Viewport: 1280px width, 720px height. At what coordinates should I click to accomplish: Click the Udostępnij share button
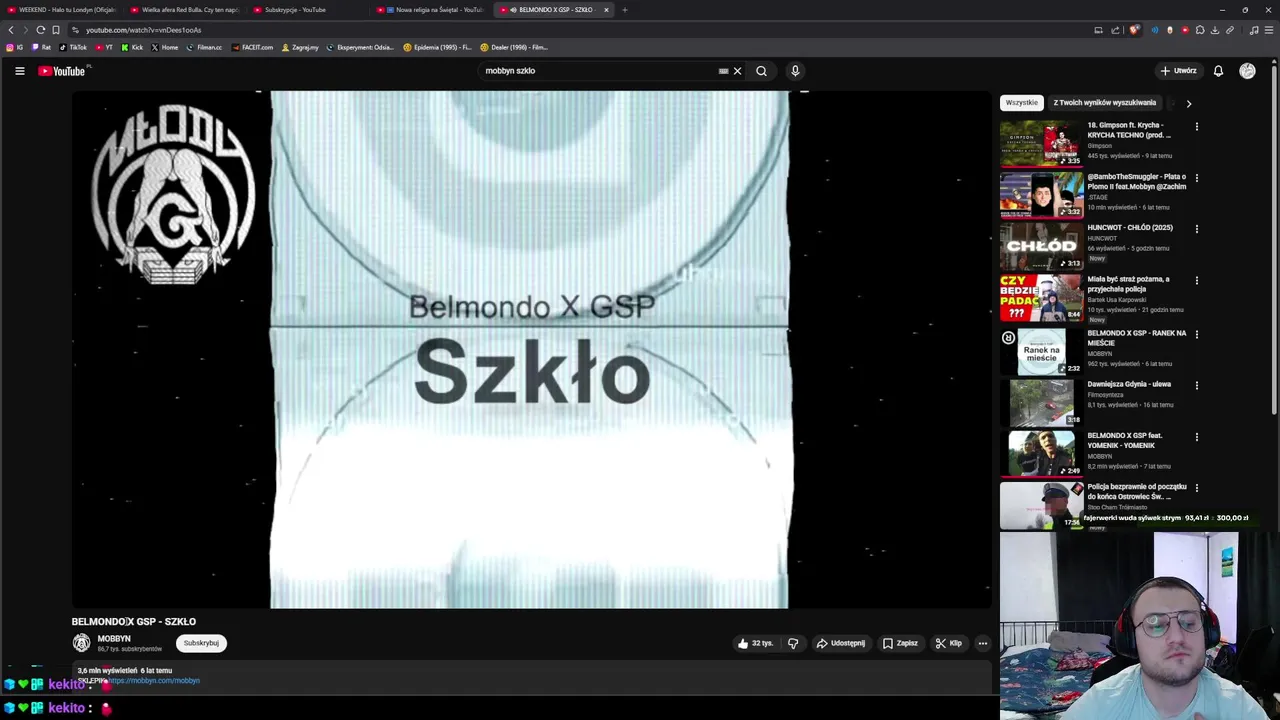841,643
